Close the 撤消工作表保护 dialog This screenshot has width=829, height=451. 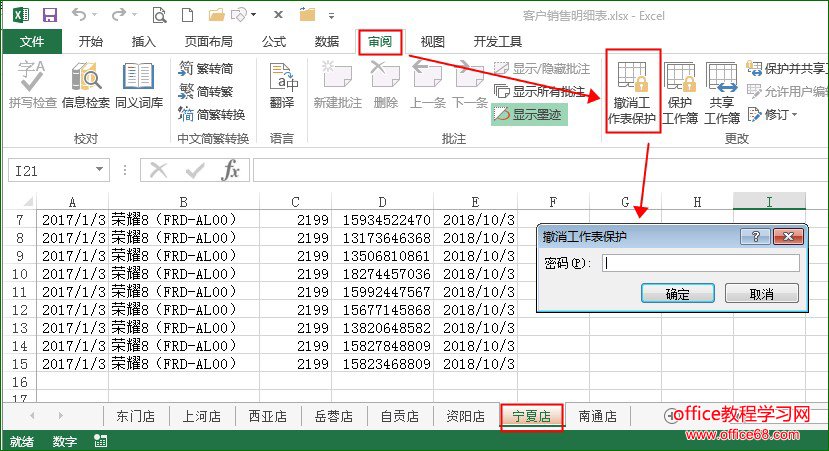tap(788, 236)
